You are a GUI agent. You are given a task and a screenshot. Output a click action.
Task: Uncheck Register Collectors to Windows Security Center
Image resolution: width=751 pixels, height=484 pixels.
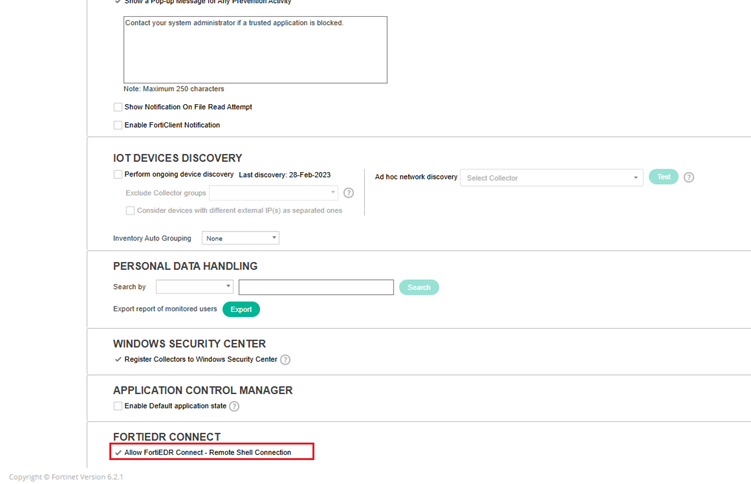pyautogui.click(x=118, y=360)
